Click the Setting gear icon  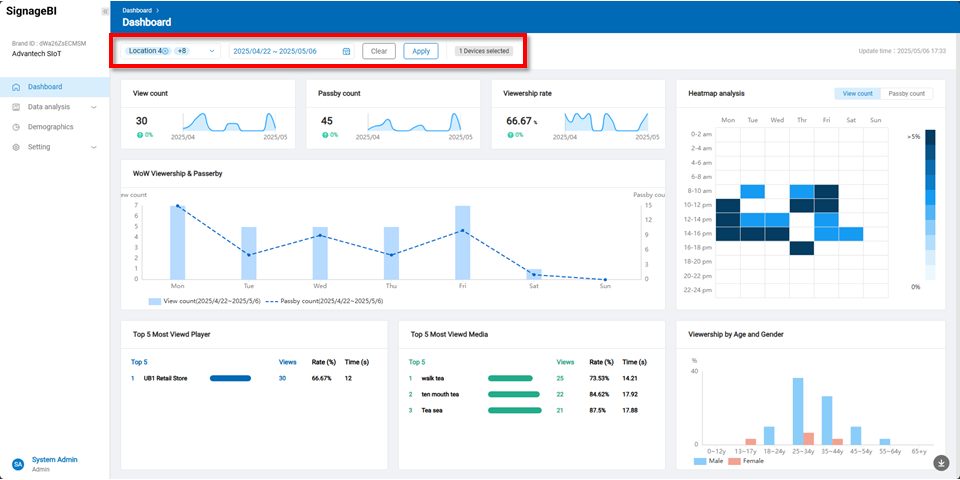[x=16, y=147]
